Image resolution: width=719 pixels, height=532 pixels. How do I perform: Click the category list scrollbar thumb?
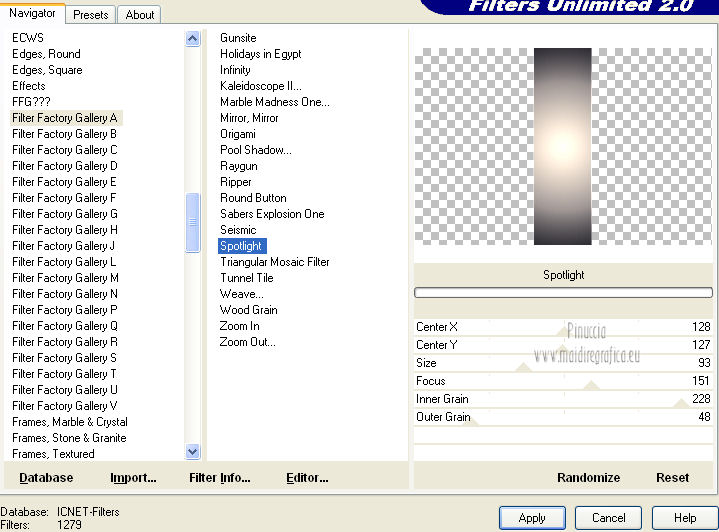193,223
